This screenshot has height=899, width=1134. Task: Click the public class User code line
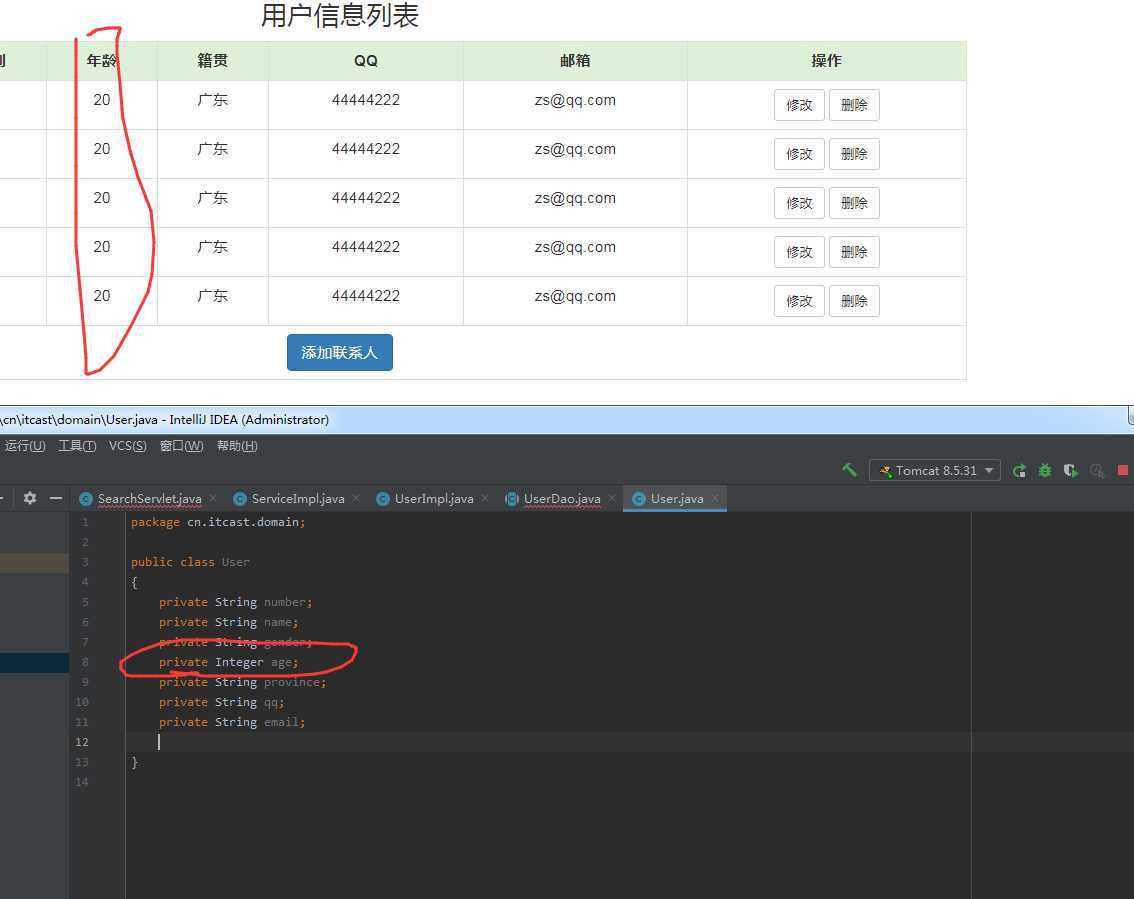[x=189, y=562]
